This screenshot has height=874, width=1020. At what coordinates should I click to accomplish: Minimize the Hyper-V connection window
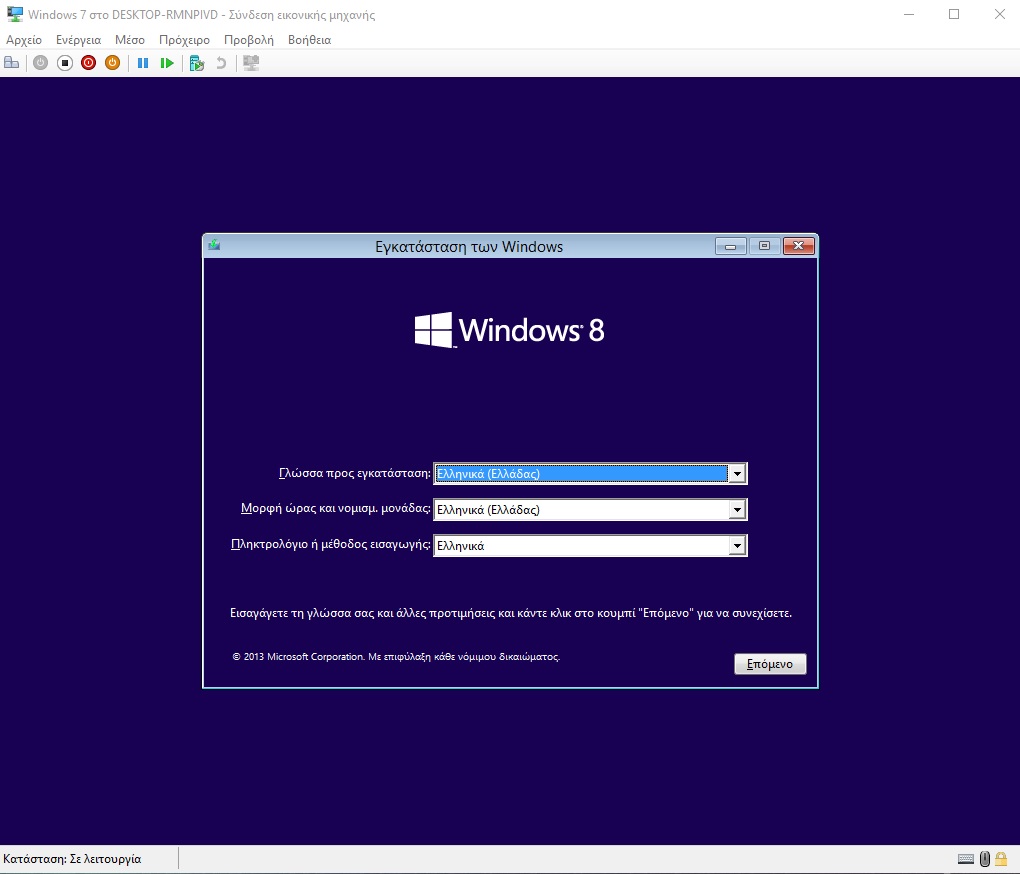(909, 14)
